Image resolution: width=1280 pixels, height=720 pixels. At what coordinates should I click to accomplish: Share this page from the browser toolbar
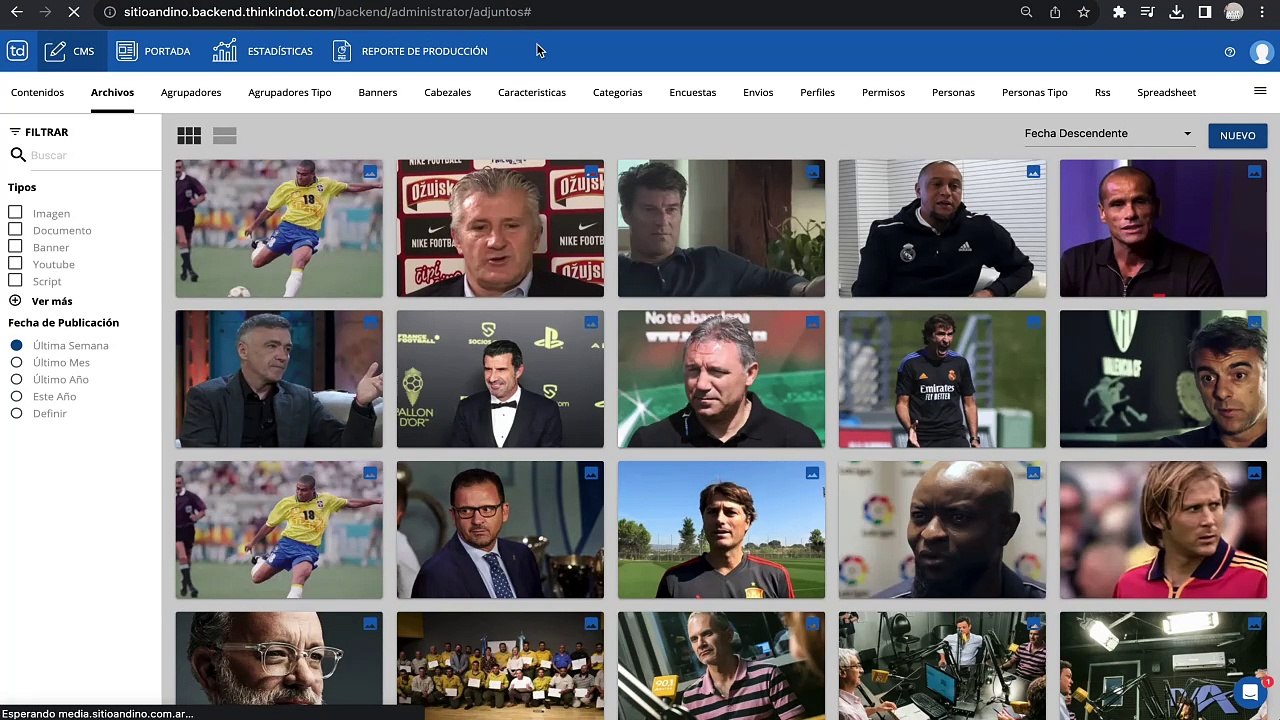coord(1055,12)
